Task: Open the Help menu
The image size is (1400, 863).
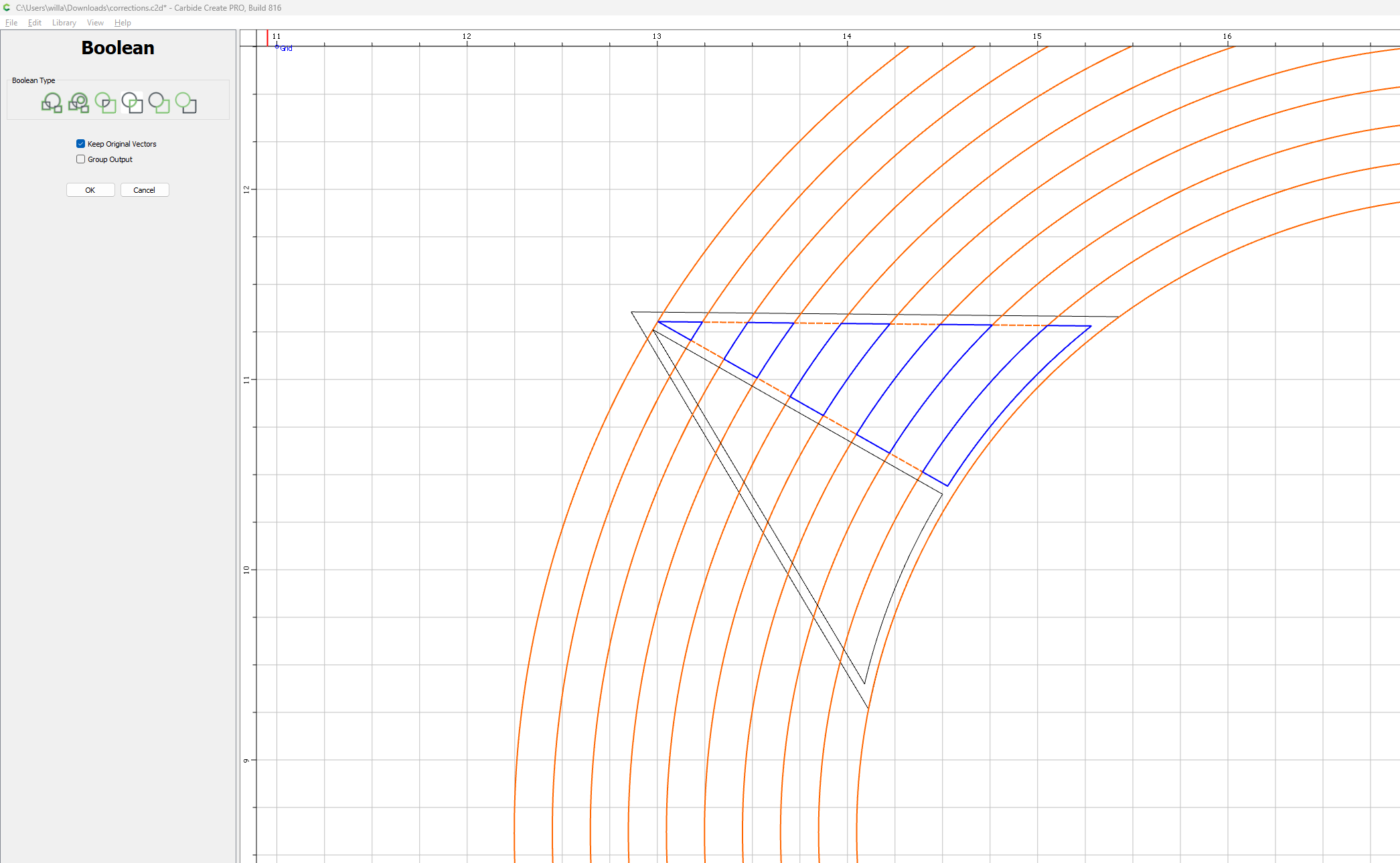Action: click(x=123, y=23)
